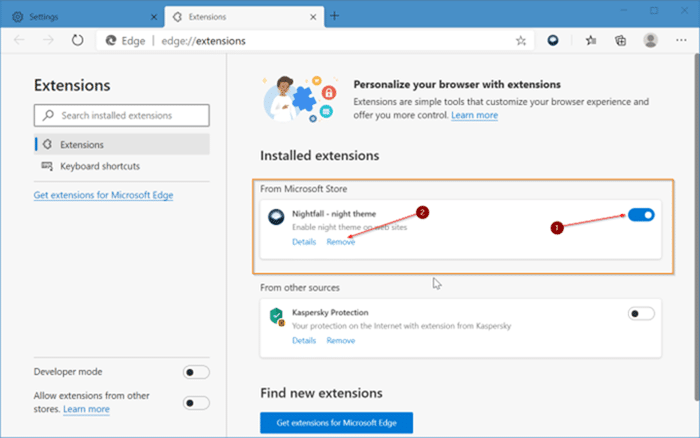Open the Favorites list icon

591,41
